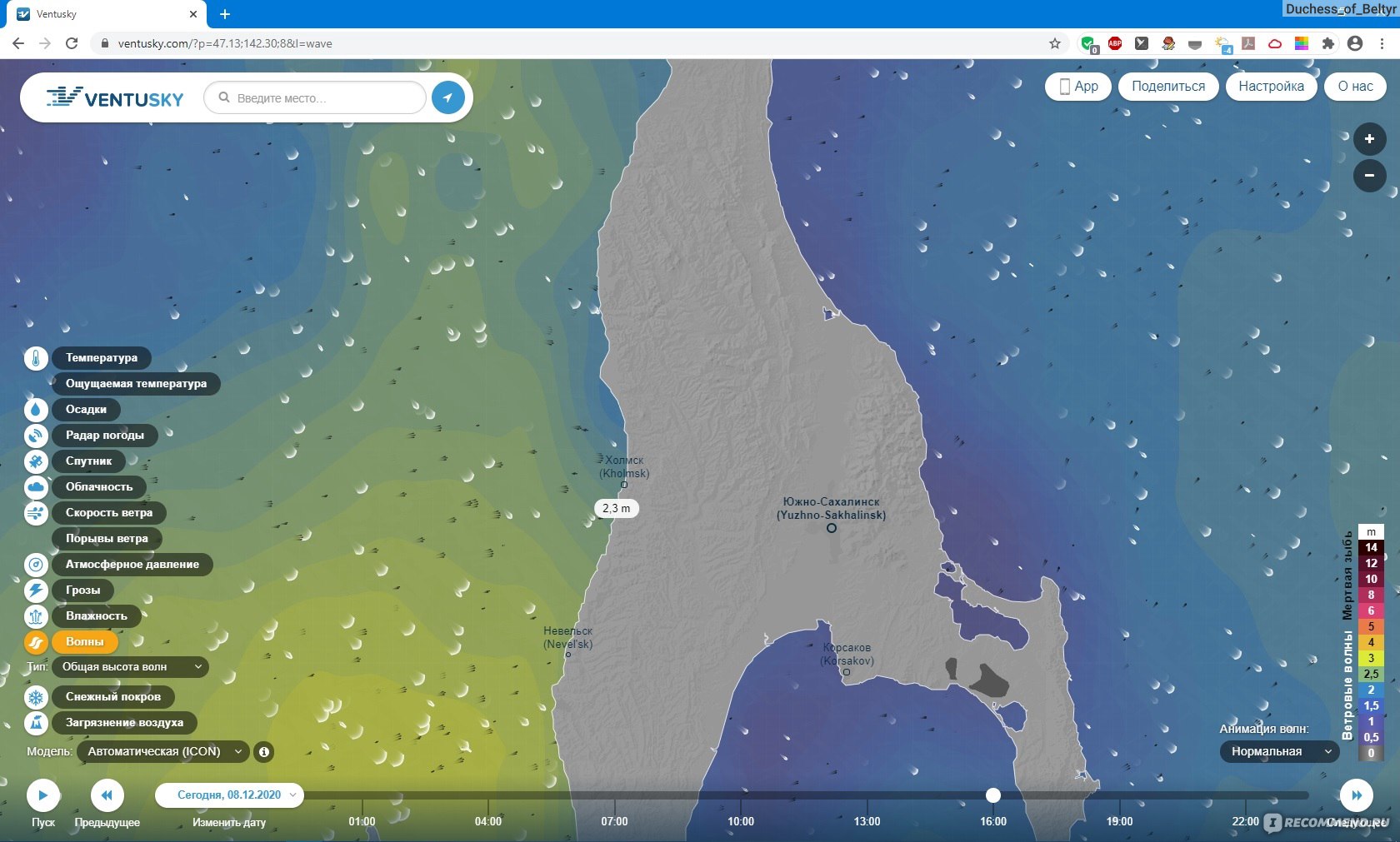Click the humidity icon next to Влажность
The image size is (1400, 842).
click(36, 616)
